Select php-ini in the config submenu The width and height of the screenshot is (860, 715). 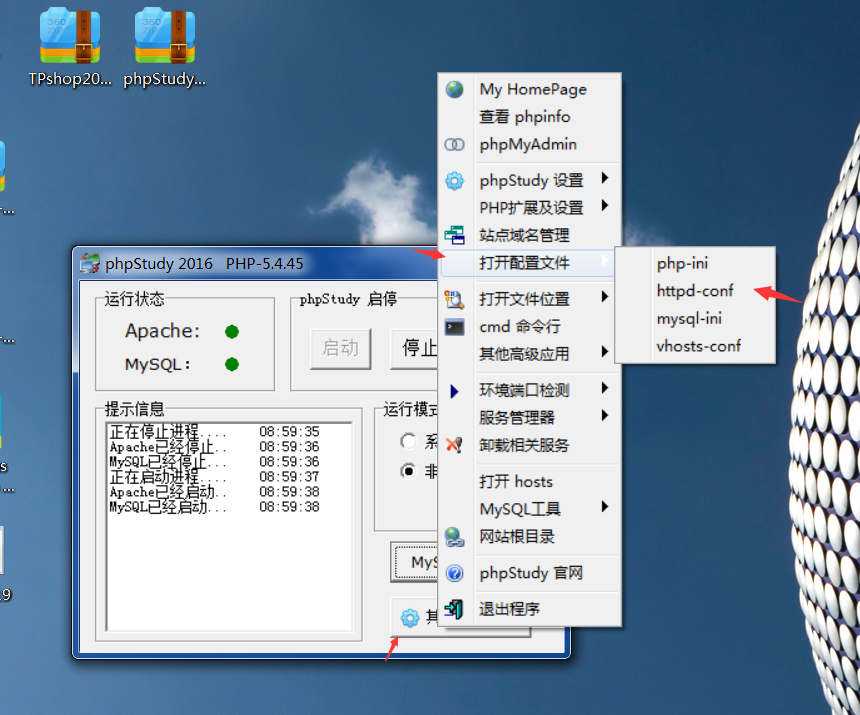click(x=695, y=263)
